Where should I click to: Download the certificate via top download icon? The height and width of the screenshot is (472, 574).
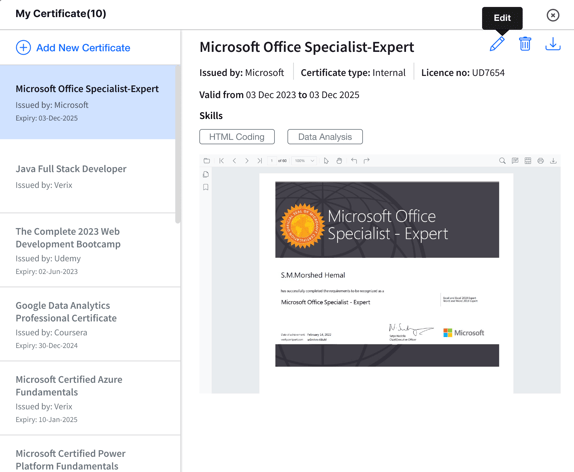pyautogui.click(x=553, y=44)
